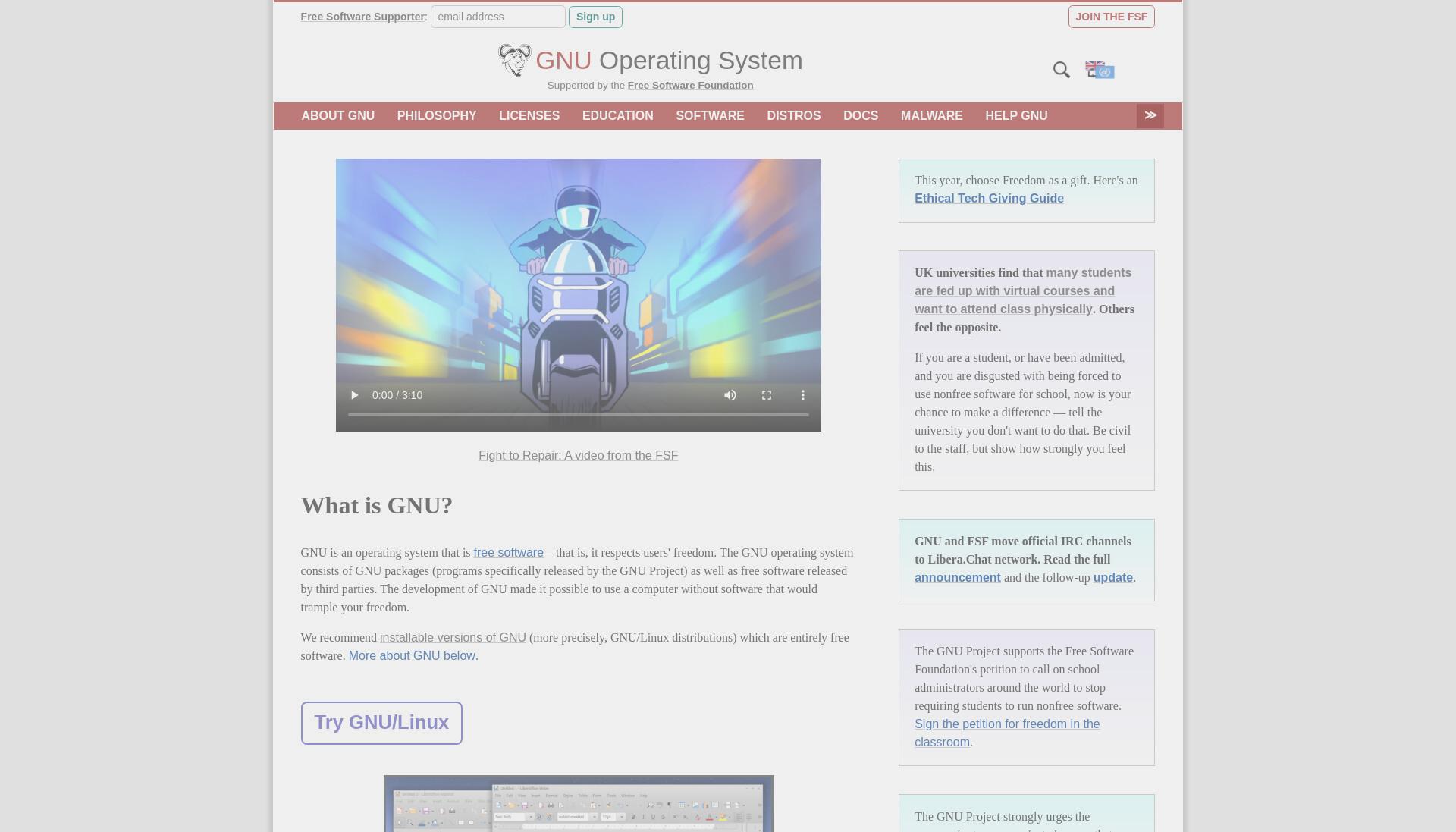
Task: Open installable versions of GNU link
Action: [x=453, y=638]
